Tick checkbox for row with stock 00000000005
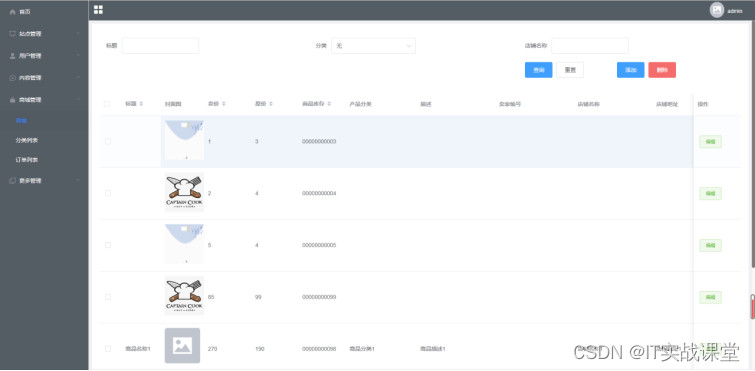Screen dimensions: 755x371 (108, 245)
